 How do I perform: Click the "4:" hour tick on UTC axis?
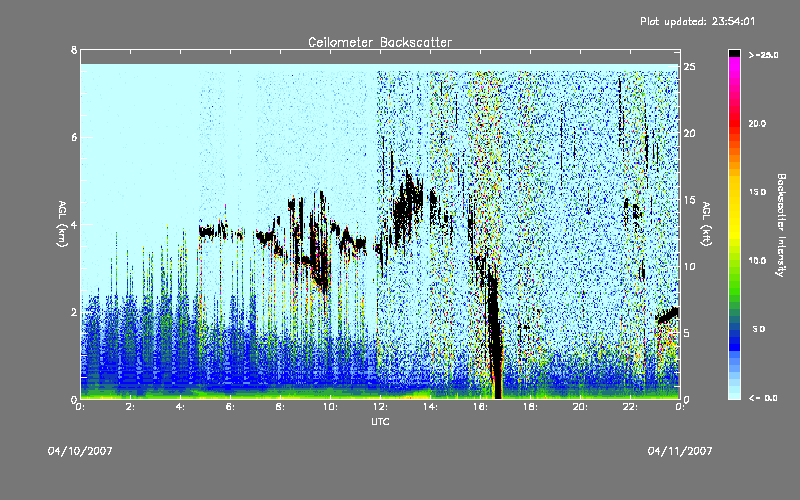click(x=180, y=407)
